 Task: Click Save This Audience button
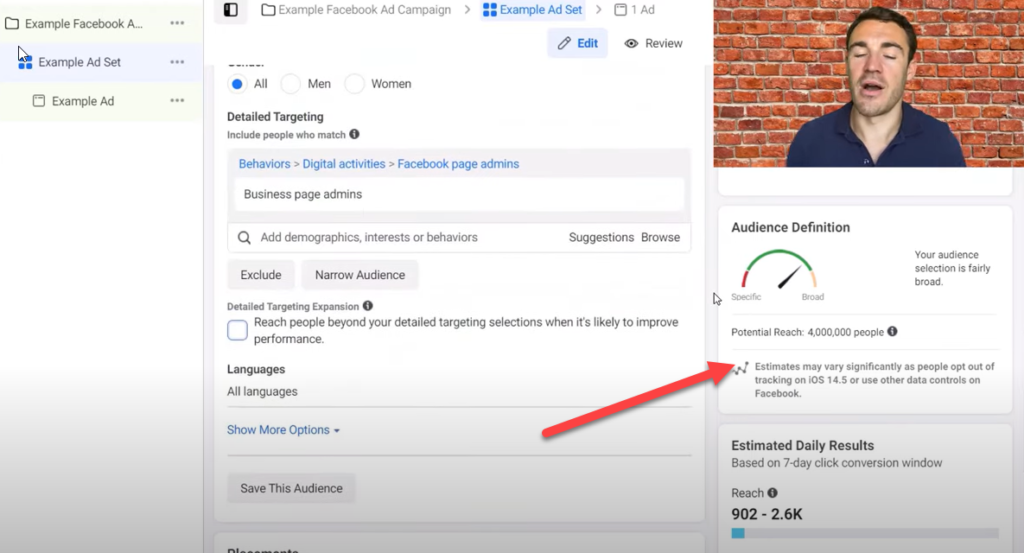[291, 488]
